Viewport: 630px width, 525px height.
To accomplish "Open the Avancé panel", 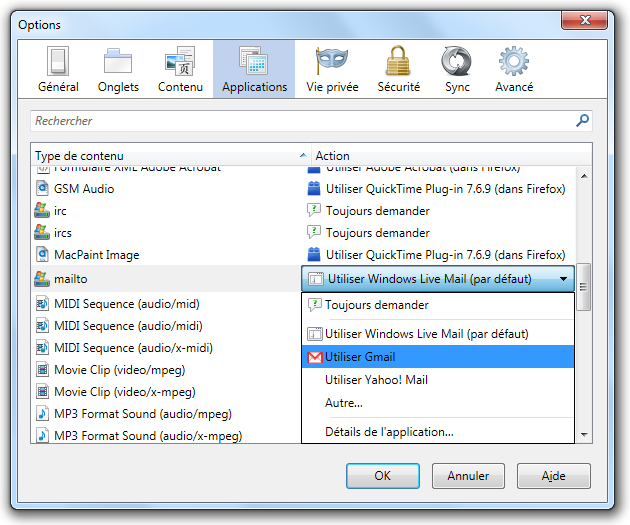I will click(x=514, y=69).
